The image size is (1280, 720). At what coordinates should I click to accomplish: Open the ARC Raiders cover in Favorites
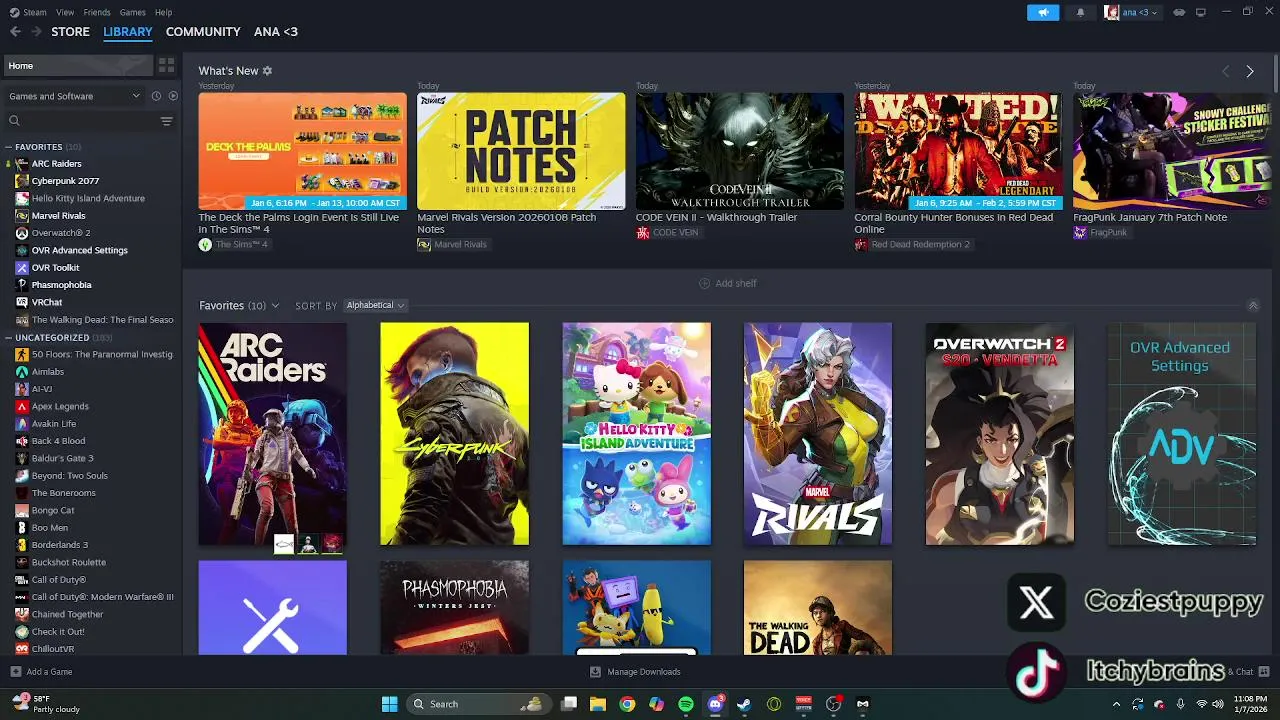[273, 434]
